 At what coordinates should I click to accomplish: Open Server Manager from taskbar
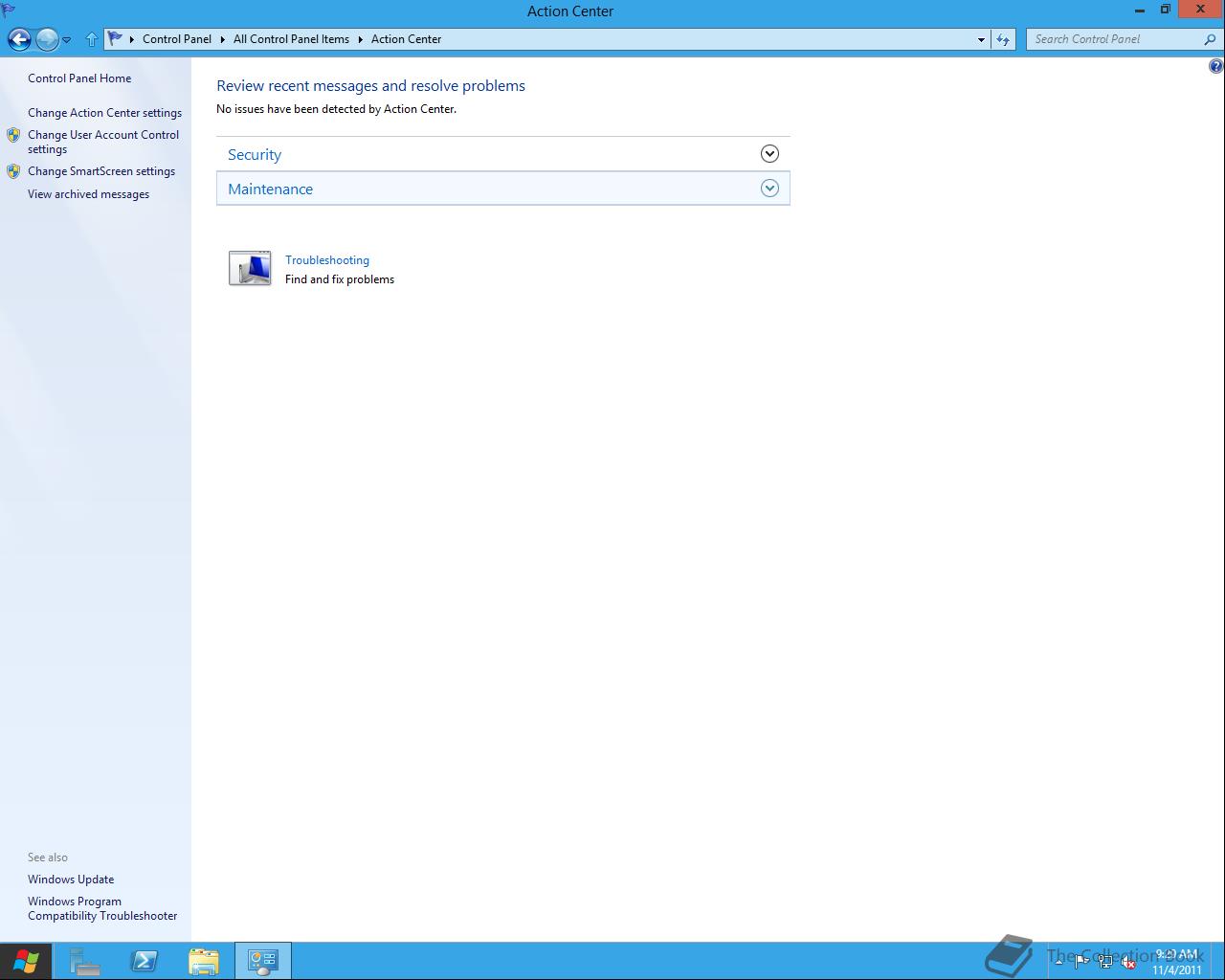point(85,961)
